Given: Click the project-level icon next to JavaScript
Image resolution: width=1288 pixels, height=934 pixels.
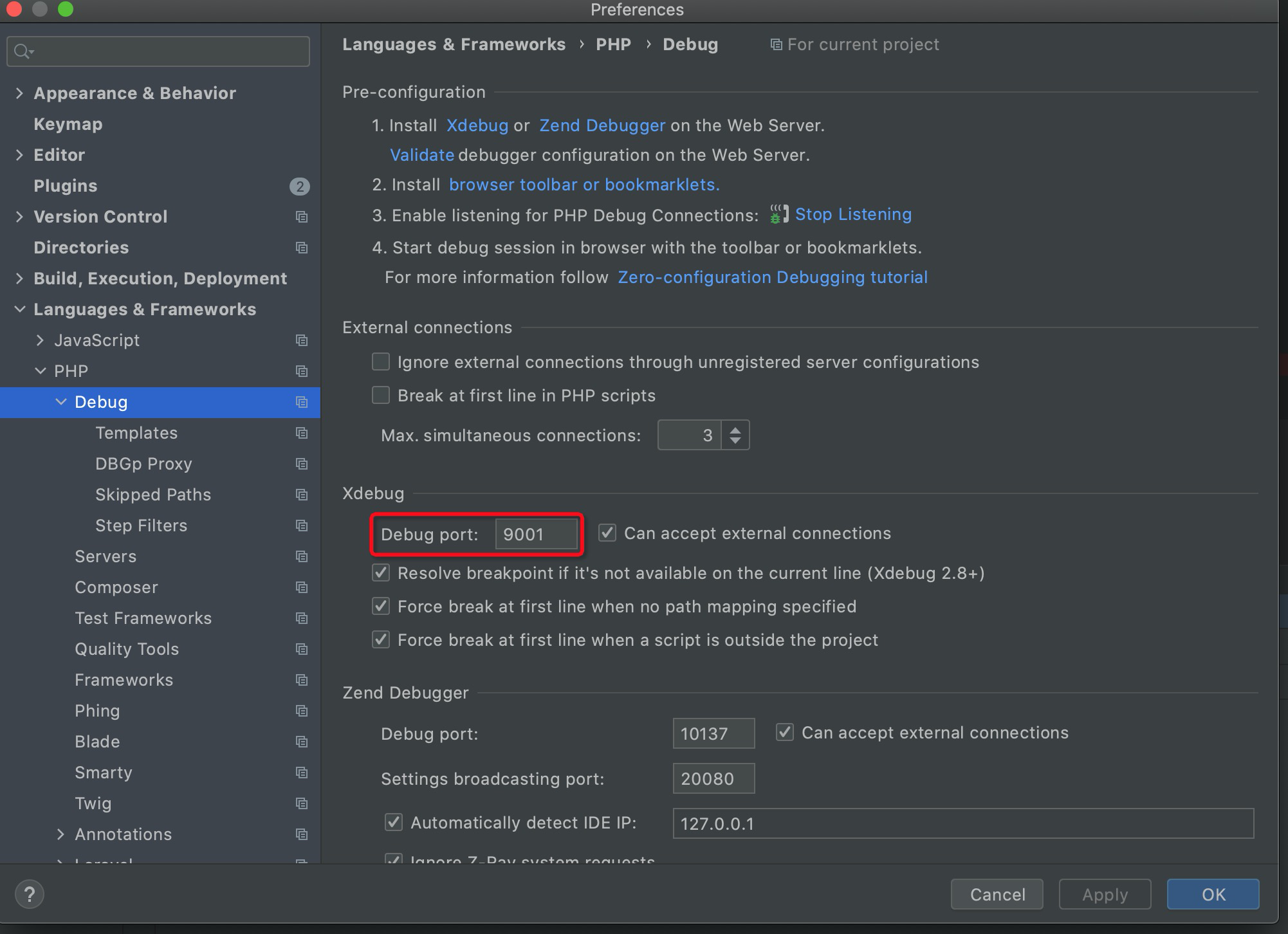Looking at the screenshot, I should tap(301, 340).
